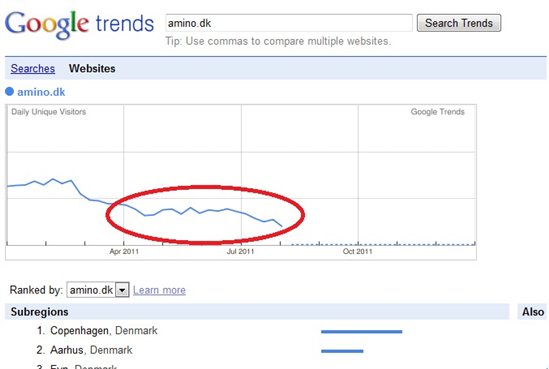Viewport: 549px width, 369px height.
Task: Open the Learn more link
Action: pyautogui.click(x=159, y=290)
